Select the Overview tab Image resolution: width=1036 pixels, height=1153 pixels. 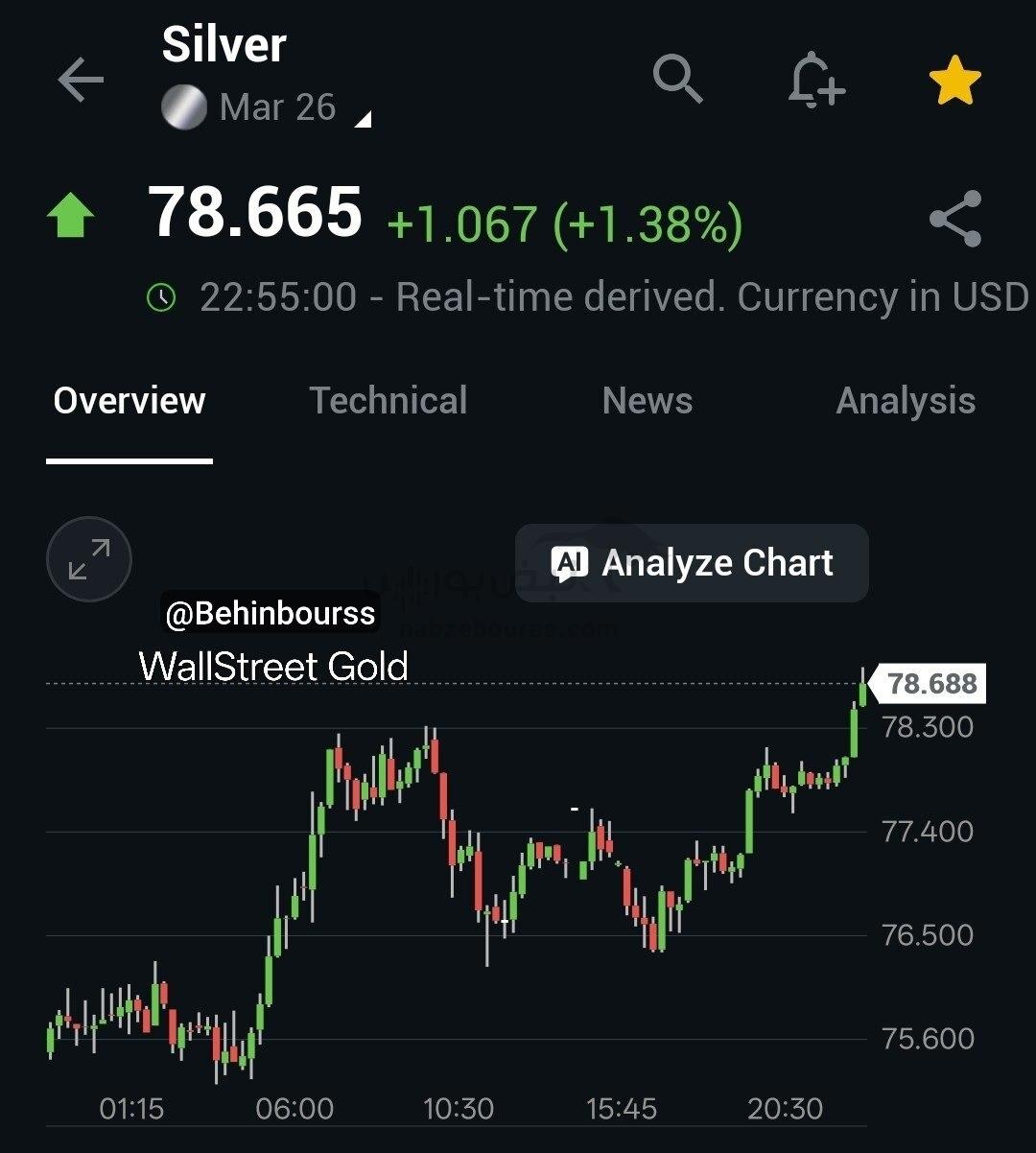pyautogui.click(x=129, y=401)
